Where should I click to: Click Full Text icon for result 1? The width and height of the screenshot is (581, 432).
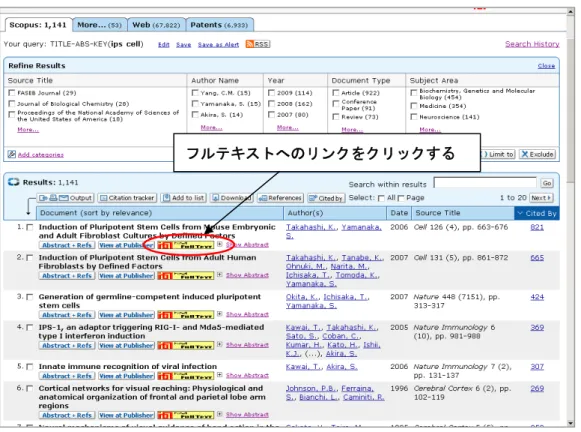tap(185, 245)
